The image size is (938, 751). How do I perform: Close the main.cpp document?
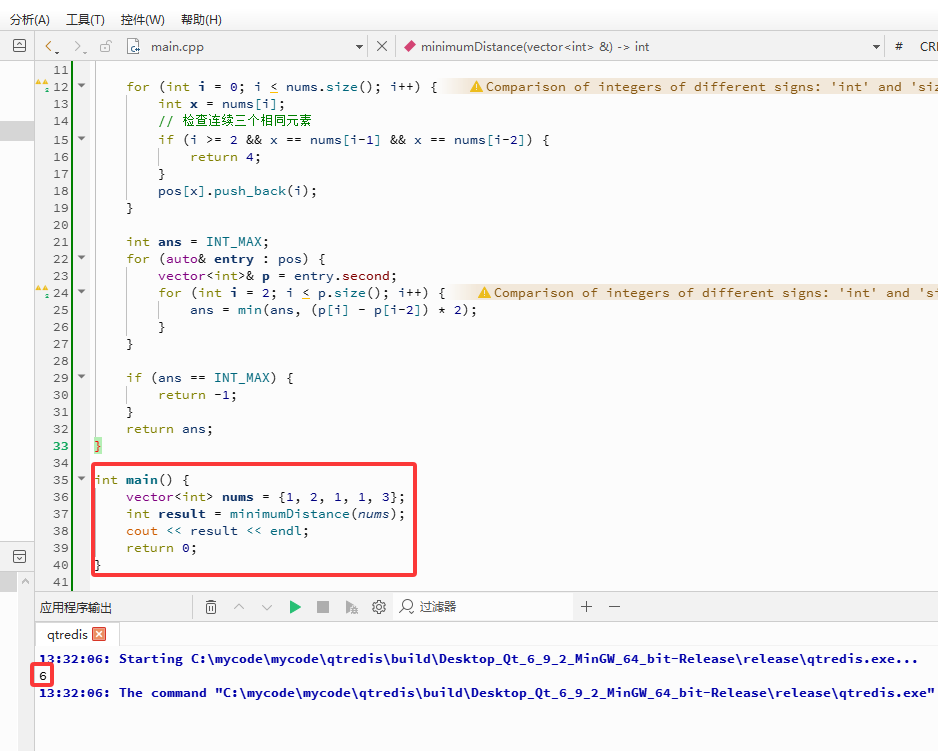[x=382, y=46]
